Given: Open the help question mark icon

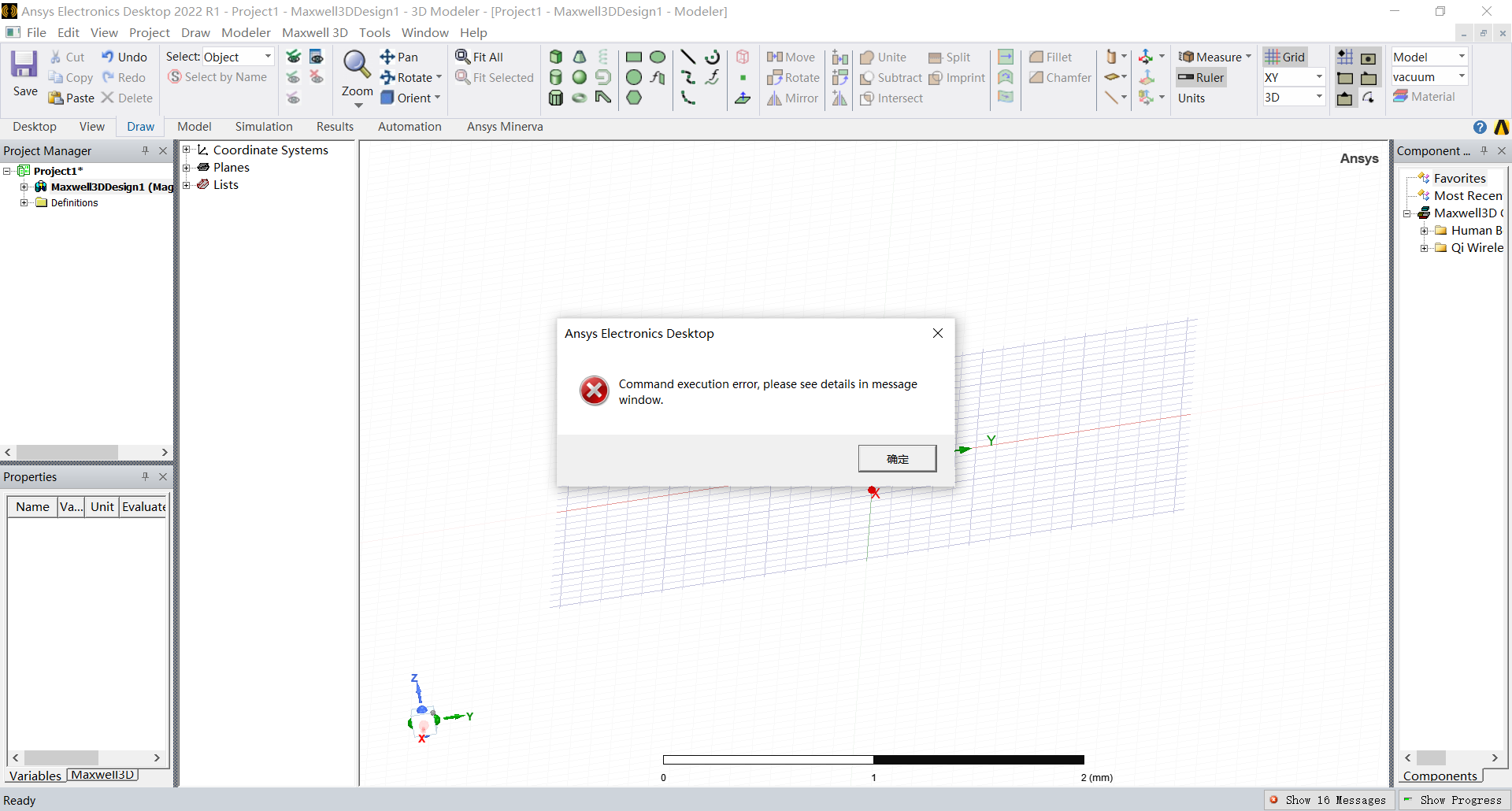Looking at the screenshot, I should (x=1480, y=127).
